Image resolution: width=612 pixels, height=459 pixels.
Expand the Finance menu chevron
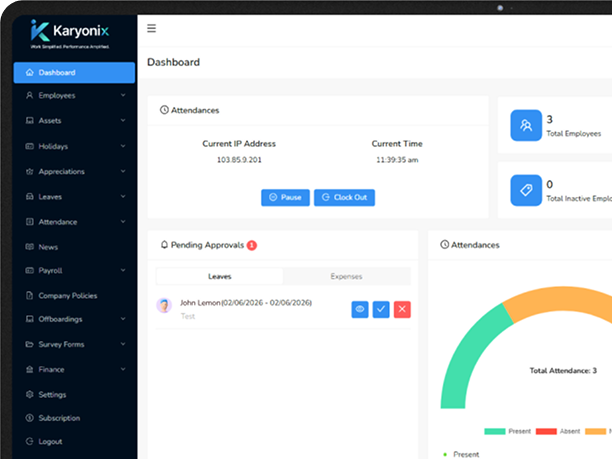tap(123, 369)
